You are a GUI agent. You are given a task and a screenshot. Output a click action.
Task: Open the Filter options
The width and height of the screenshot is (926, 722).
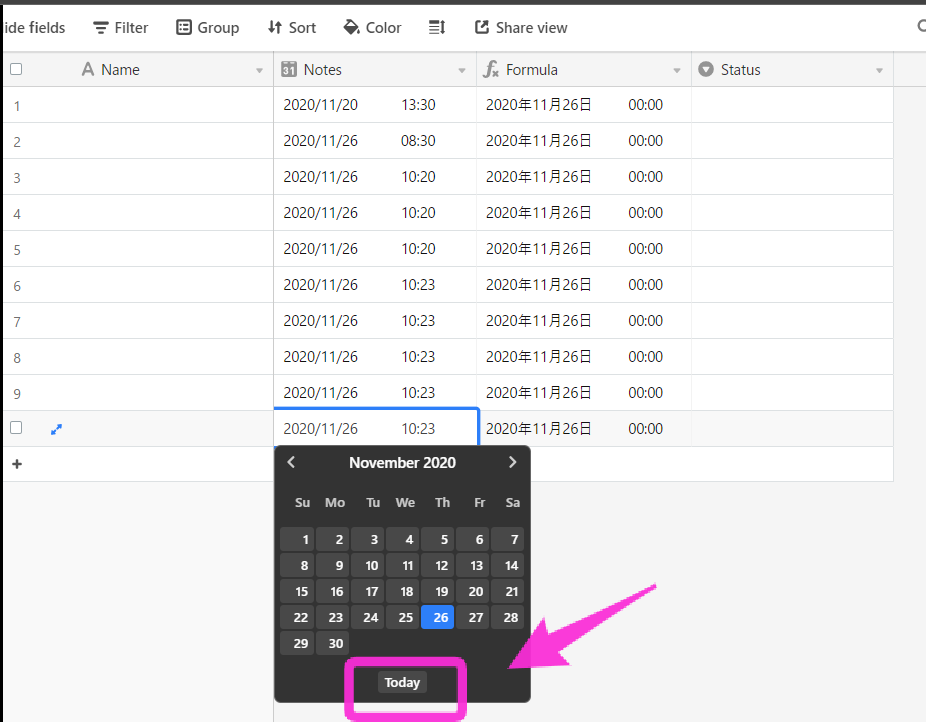(x=120, y=28)
